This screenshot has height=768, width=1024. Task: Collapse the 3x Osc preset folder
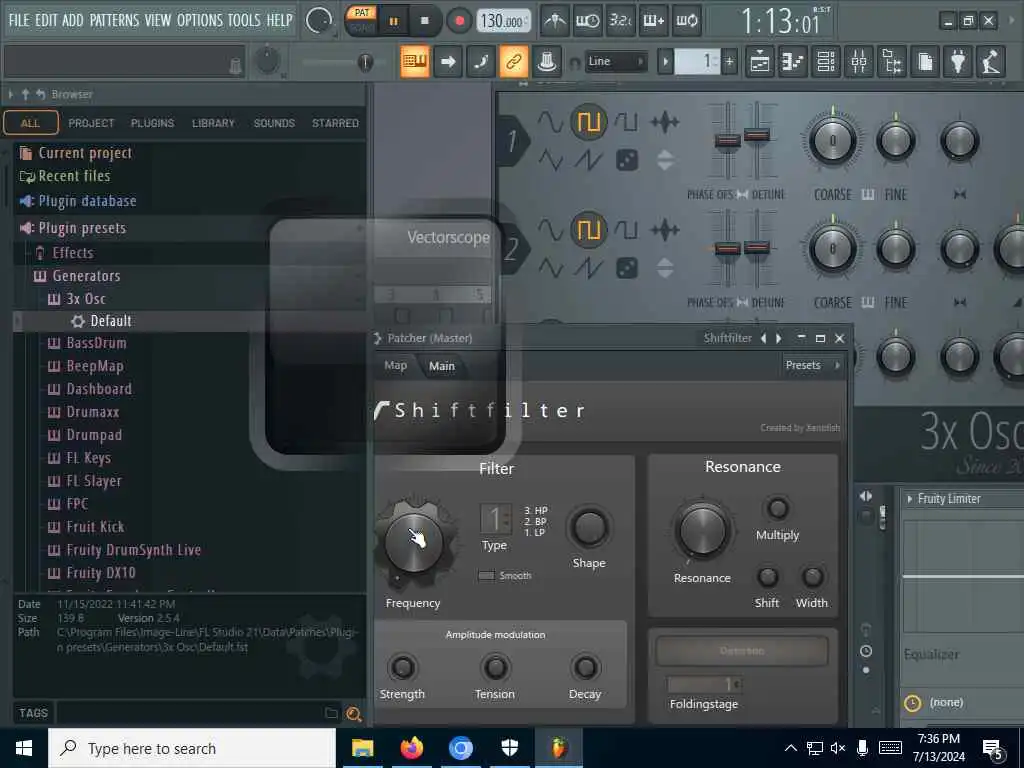pyautogui.click(x=86, y=299)
